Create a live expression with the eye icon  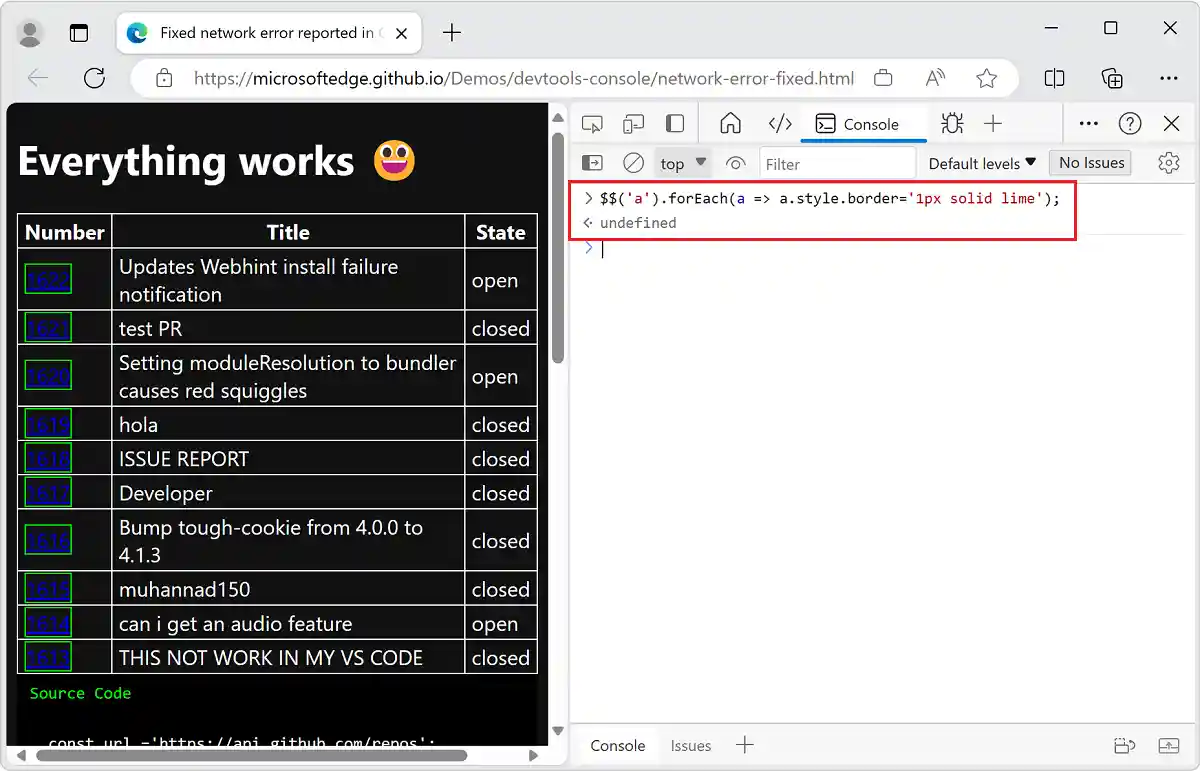point(735,162)
